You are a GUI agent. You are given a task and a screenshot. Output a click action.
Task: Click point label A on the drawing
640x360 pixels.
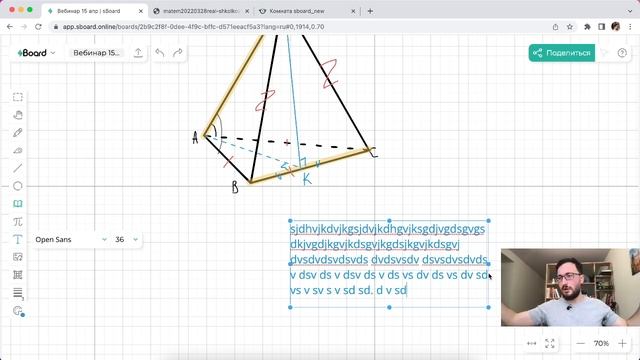(195, 138)
